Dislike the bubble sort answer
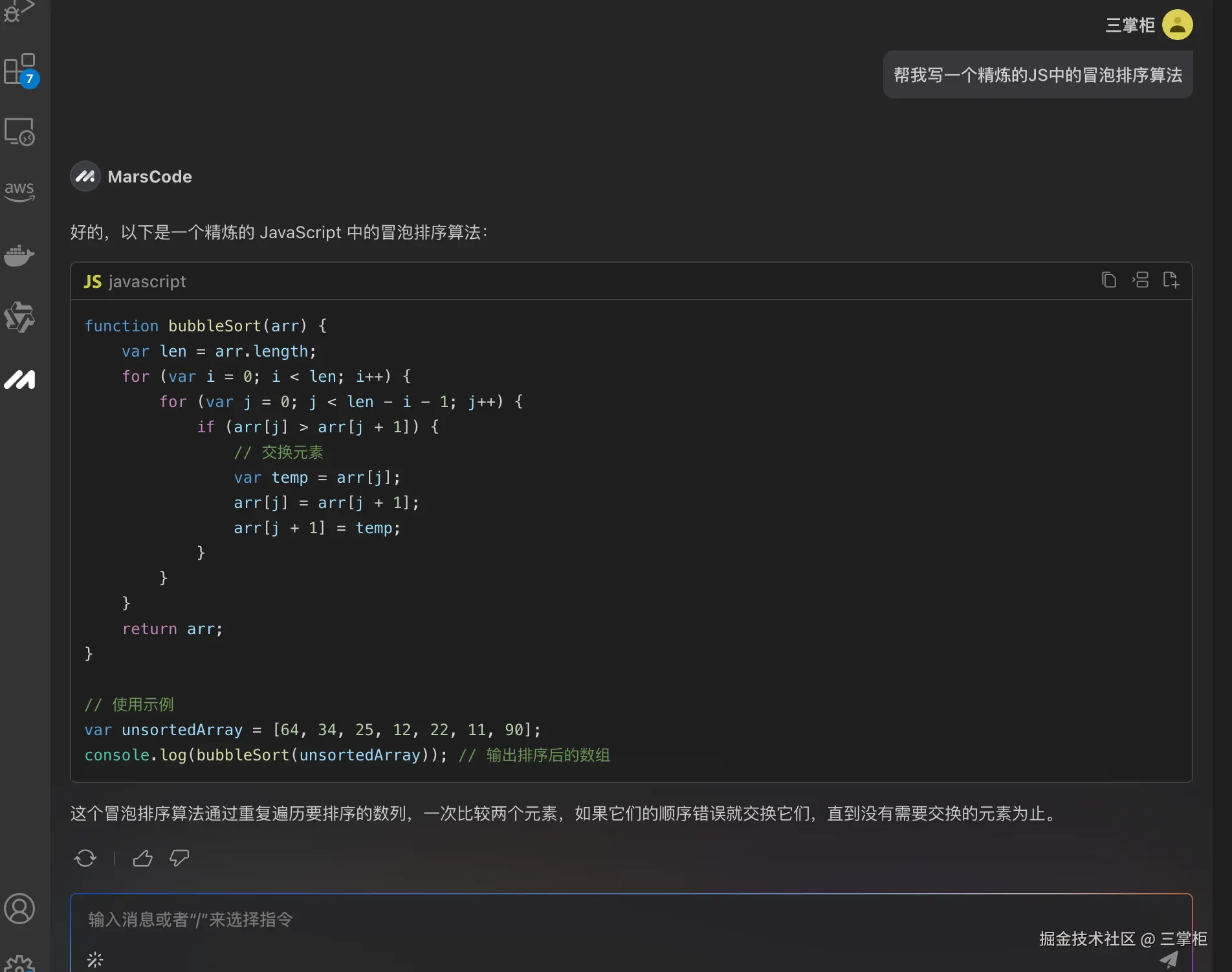Image resolution: width=1232 pixels, height=972 pixels. [x=179, y=858]
